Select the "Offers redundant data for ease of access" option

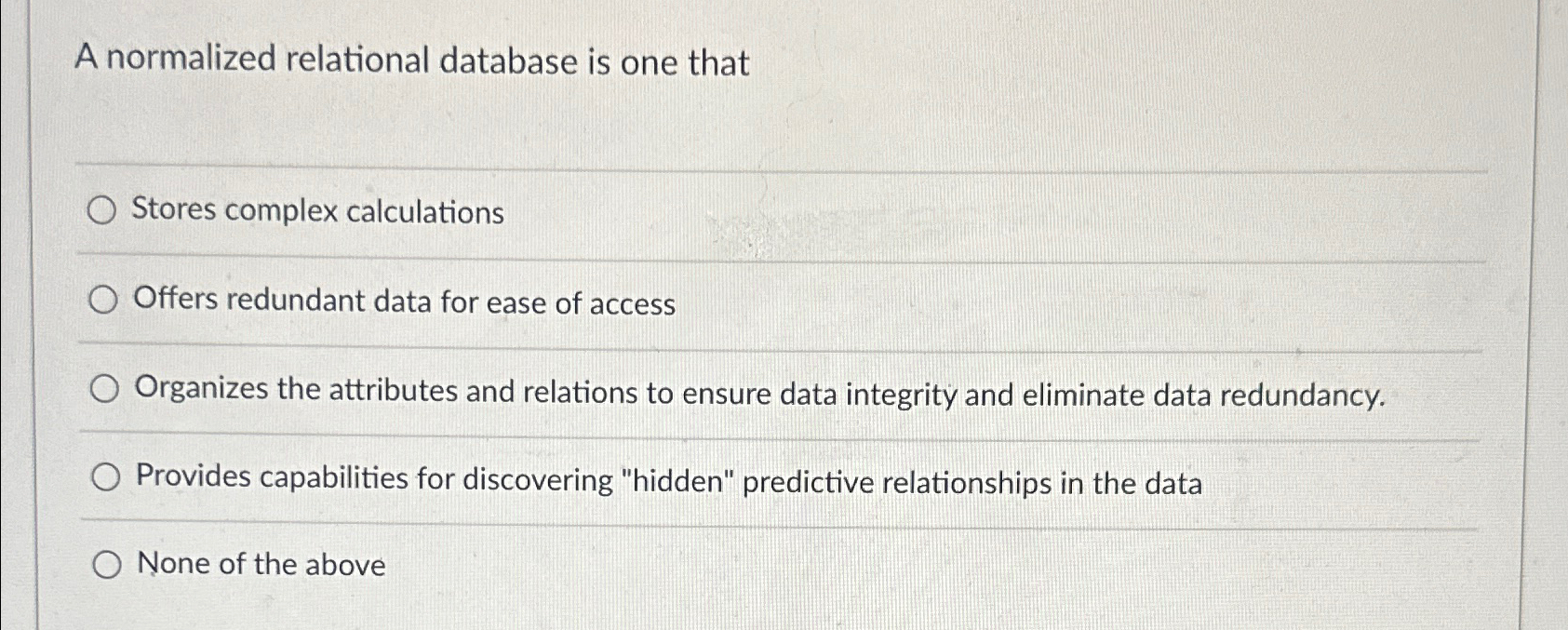[104, 300]
